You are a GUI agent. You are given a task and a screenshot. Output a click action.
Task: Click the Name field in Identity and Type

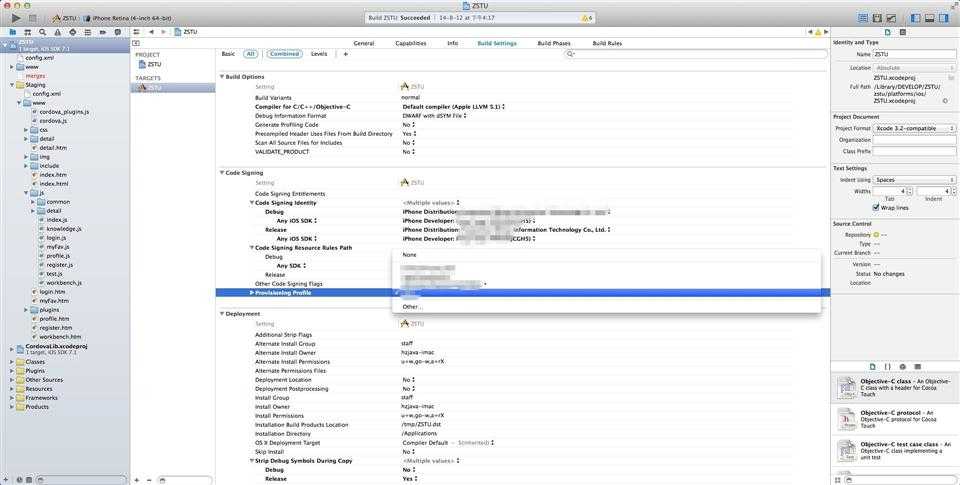(915, 55)
